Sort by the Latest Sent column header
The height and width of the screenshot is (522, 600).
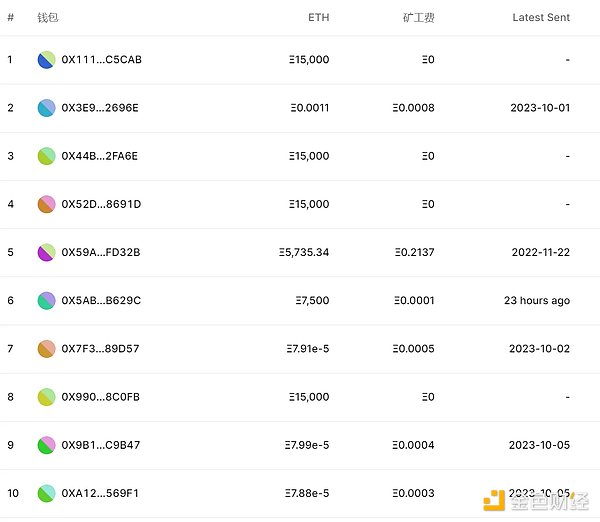pyautogui.click(x=540, y=18)
